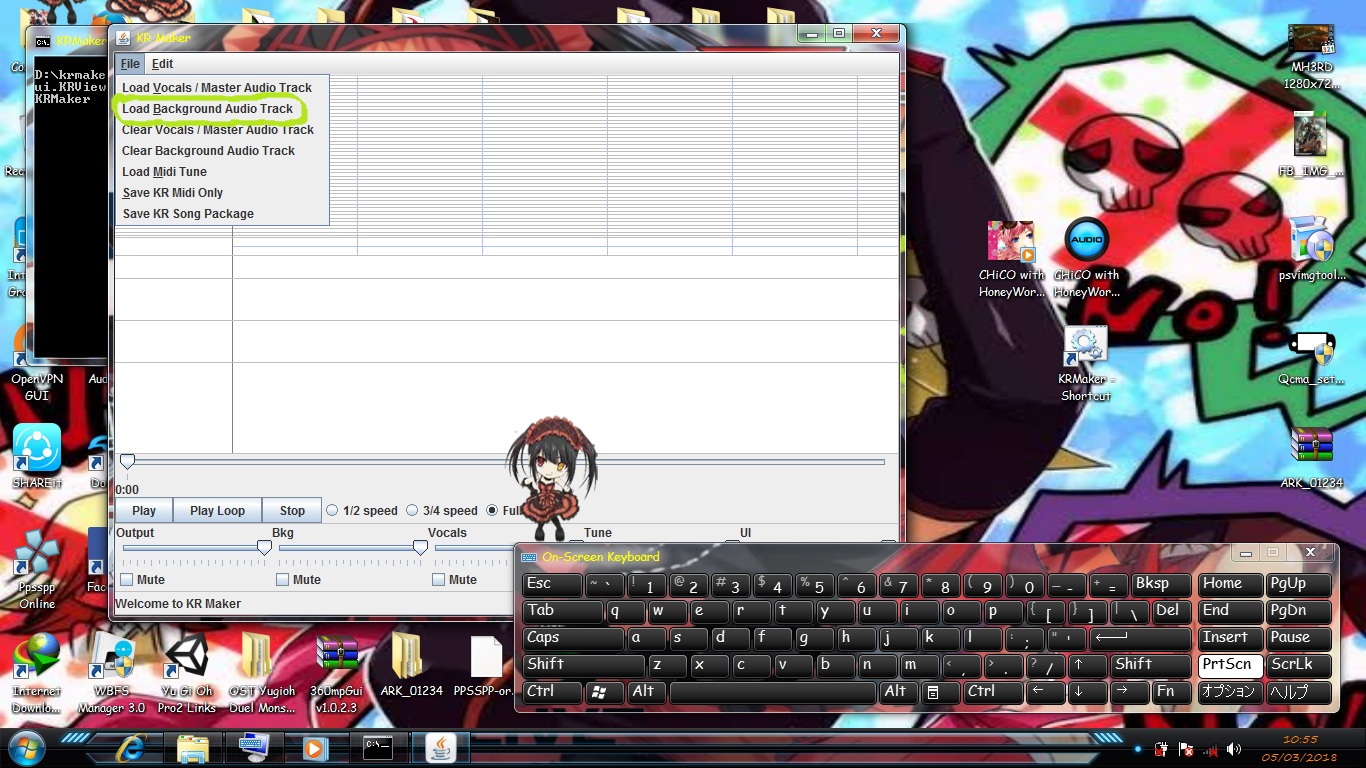Select the Full speed radio button
Viewport: 1366px width, 768px height.
pyautogui.click(x=492, y=510)
